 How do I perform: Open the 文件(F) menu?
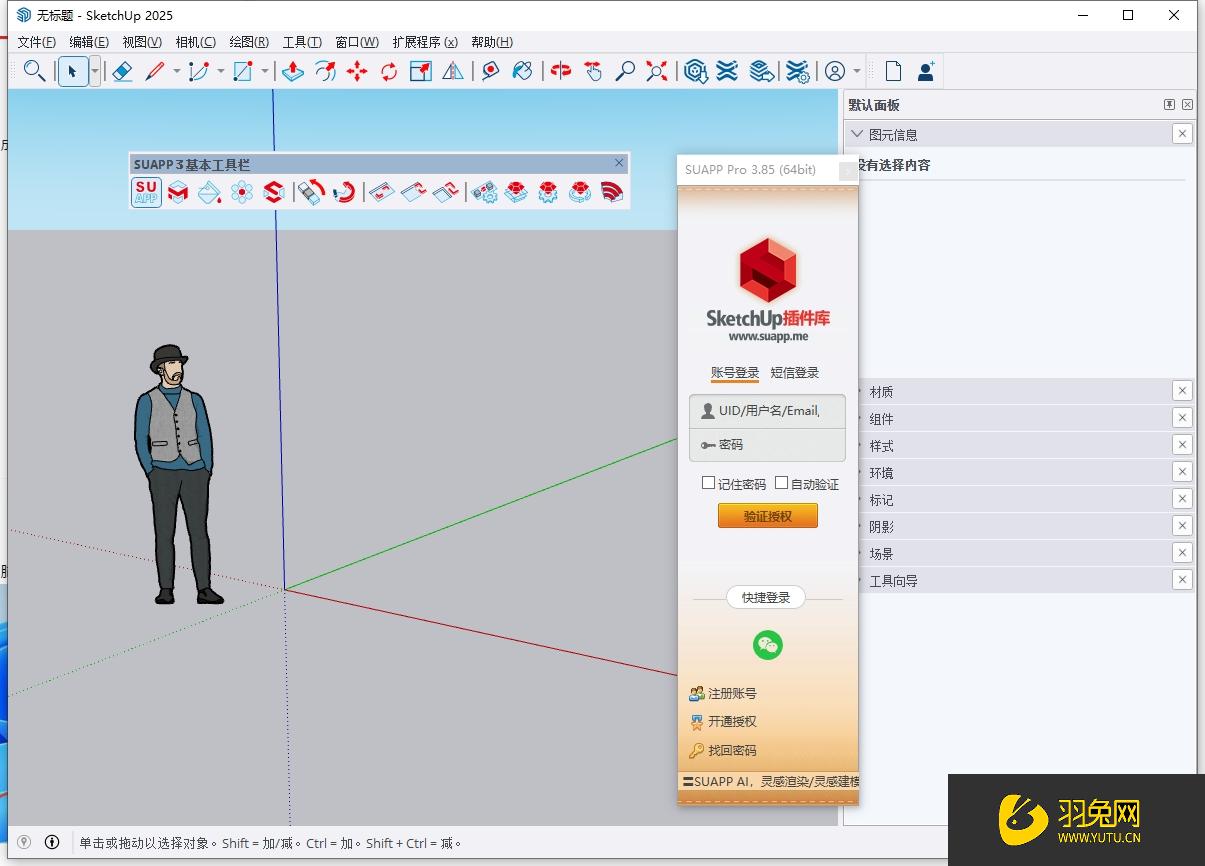point(37,42)
